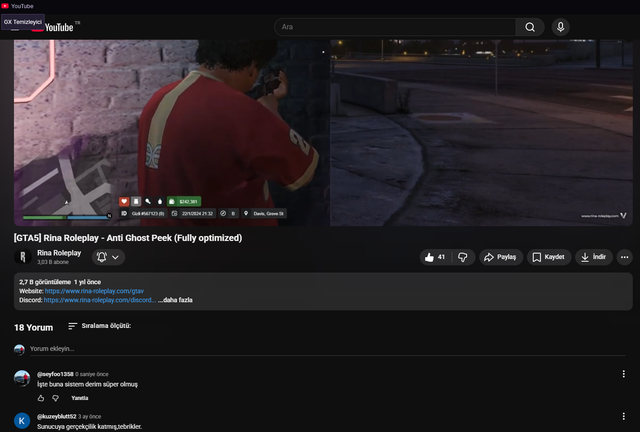The width and height of the screenshot is (640, 432).
Task: Focus the Ara search field
Action: pyautogui.click(x=395, y=27)
